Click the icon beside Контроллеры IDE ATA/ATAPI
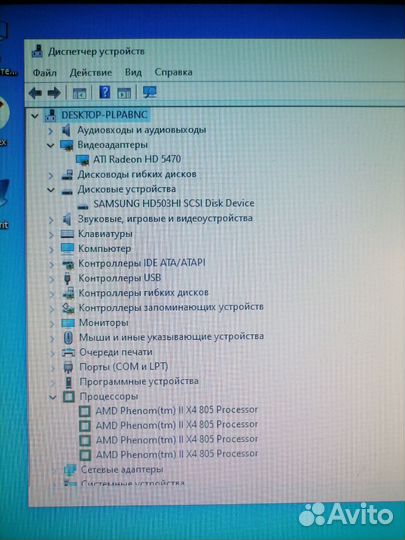 click(68, 264)
